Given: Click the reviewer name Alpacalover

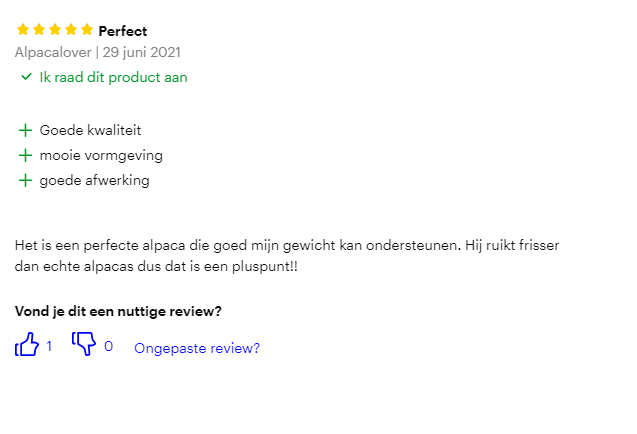Looking at the screenshot, I should (53, 52).
